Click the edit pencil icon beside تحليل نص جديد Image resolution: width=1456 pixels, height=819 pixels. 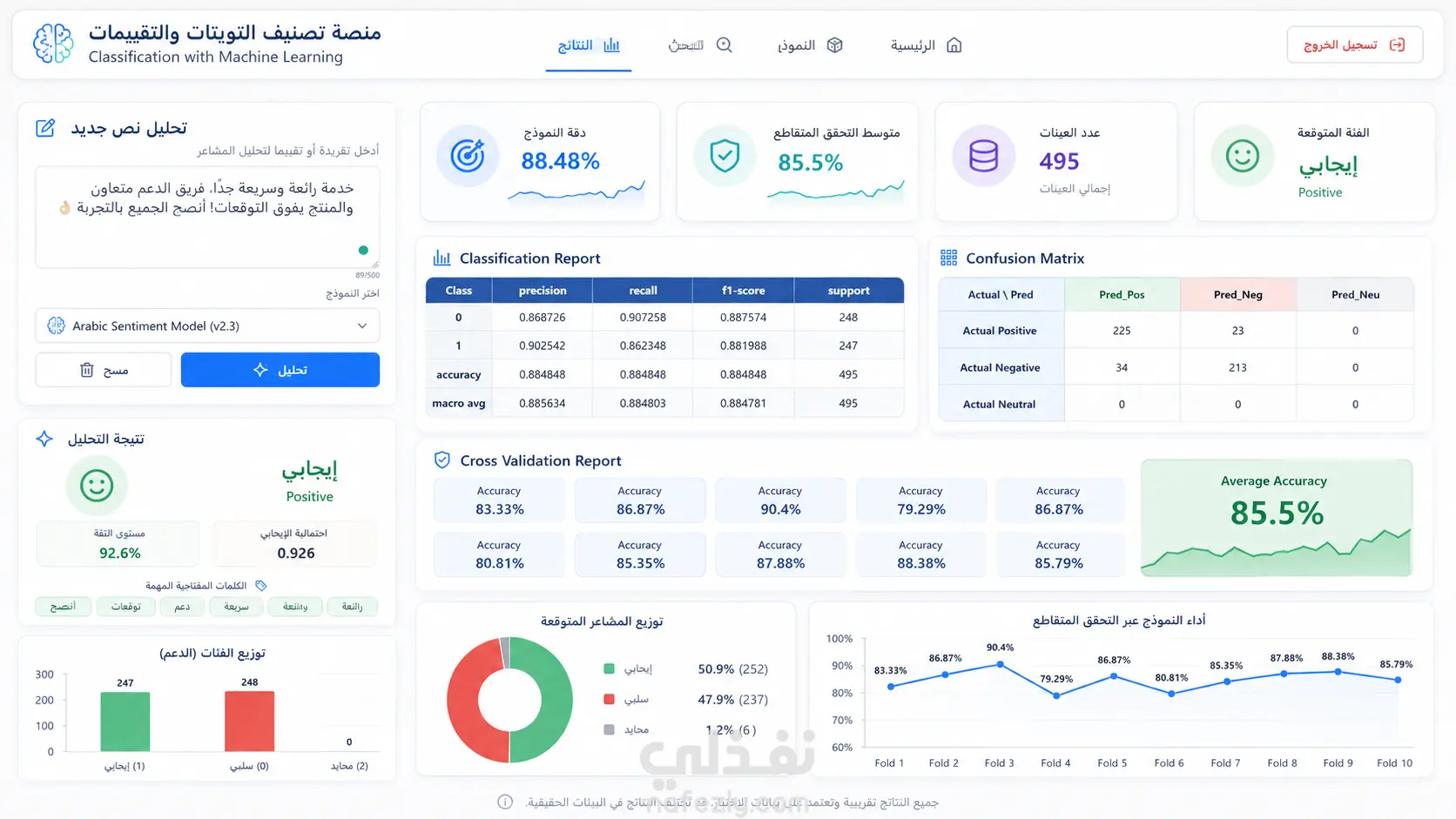tap(45, 129)
